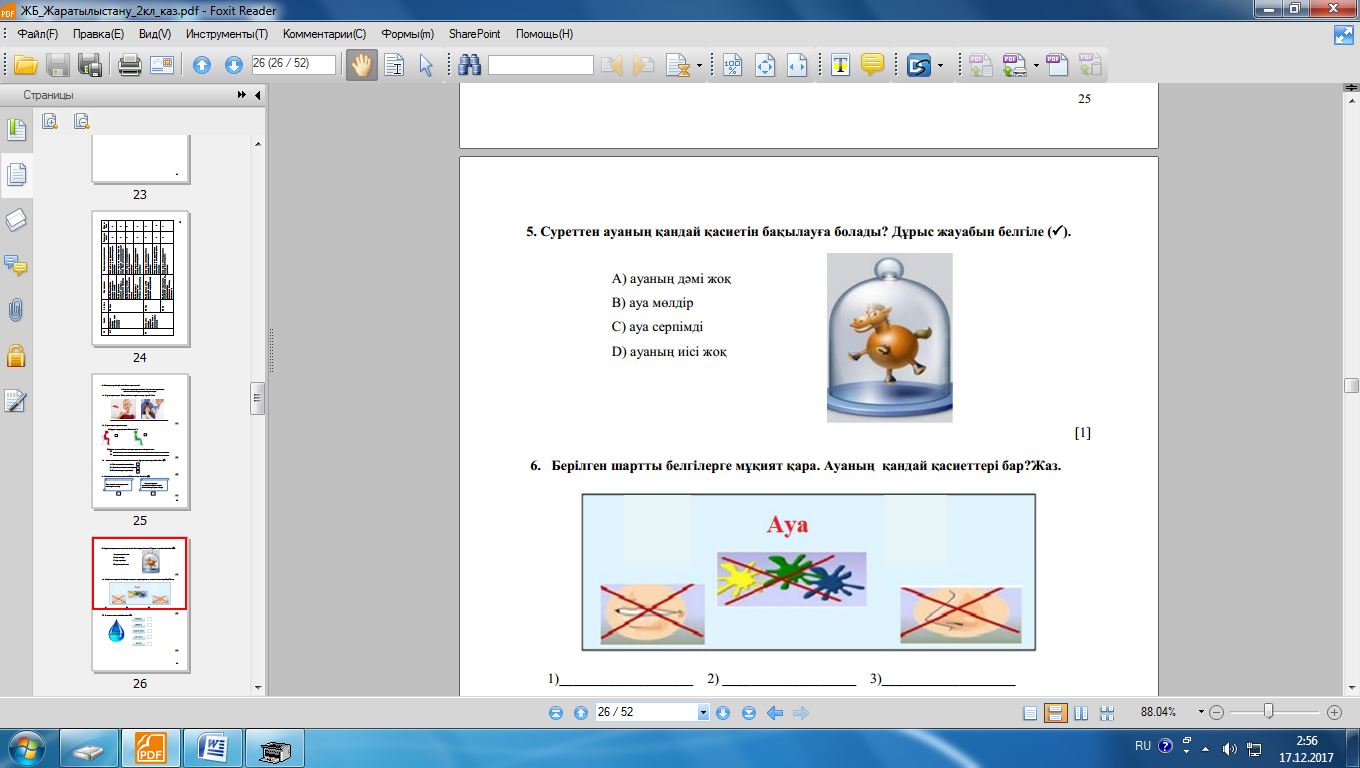
Task: Select page 24 thumbnail
Action: coord(140,279)
